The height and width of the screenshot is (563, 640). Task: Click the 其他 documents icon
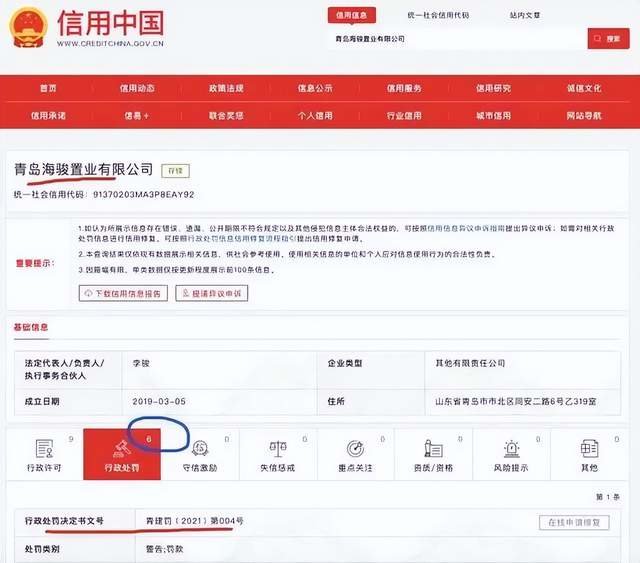pos(589,449)
